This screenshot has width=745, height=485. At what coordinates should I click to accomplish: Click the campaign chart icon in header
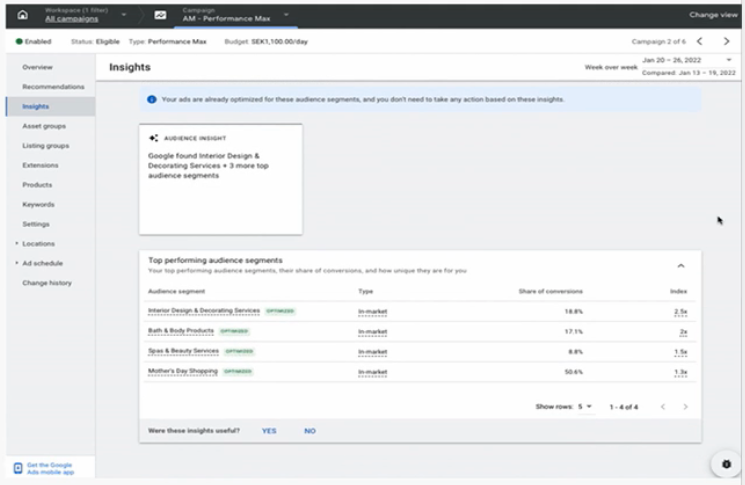coord(160,15)
